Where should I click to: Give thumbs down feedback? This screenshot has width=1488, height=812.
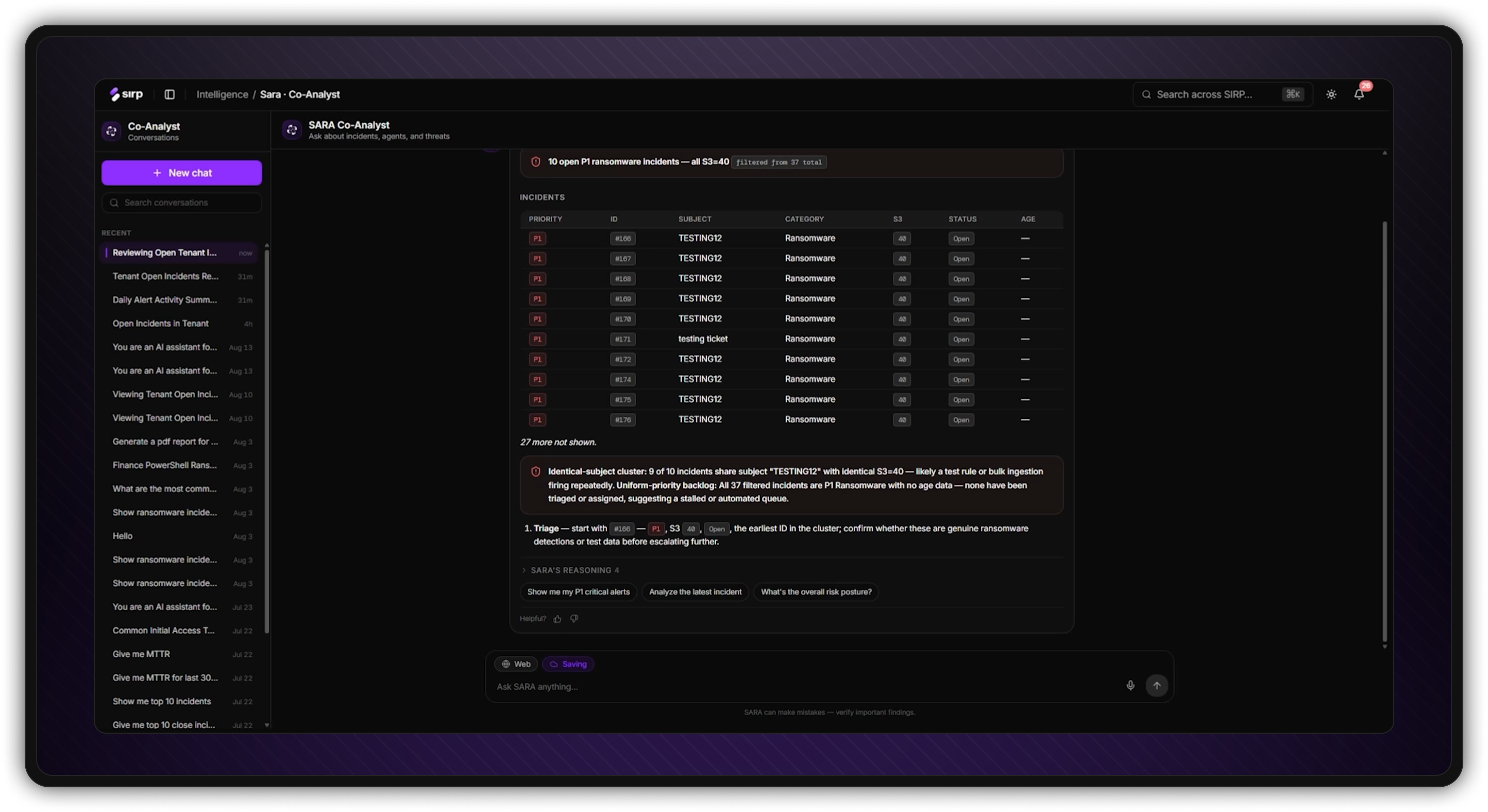(x=574, y=618)
